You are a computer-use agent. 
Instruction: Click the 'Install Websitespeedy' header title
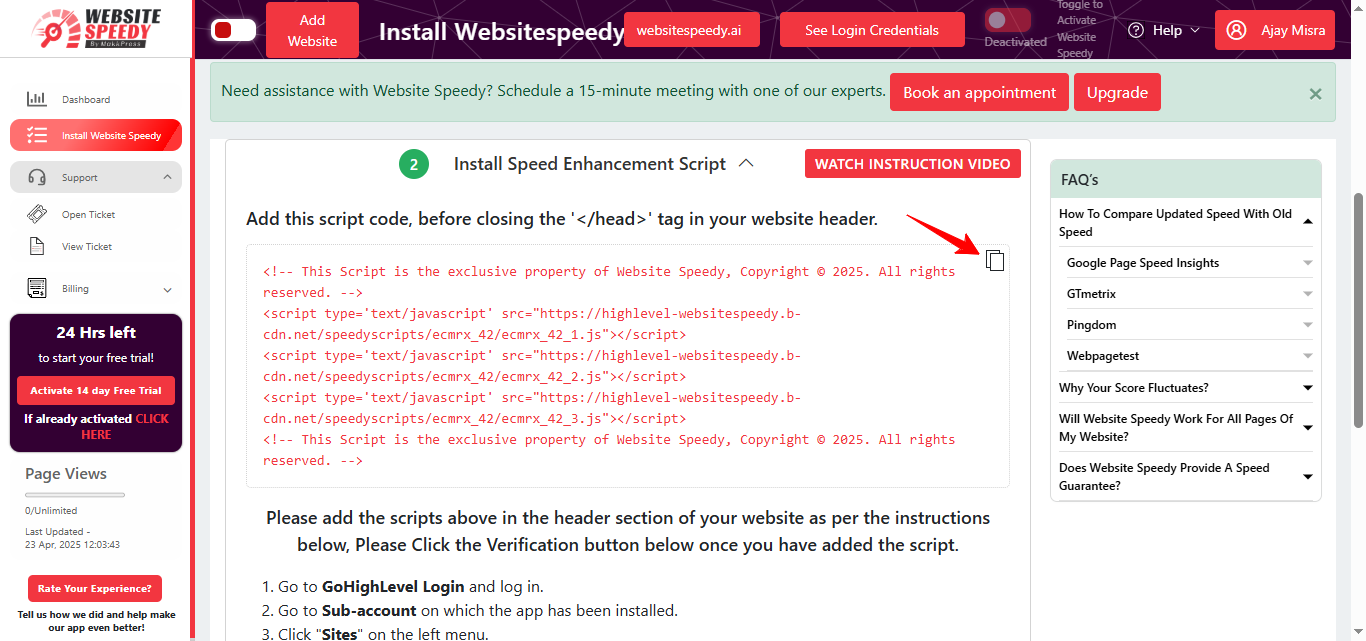pyautogui.click(x=502, y=31)
